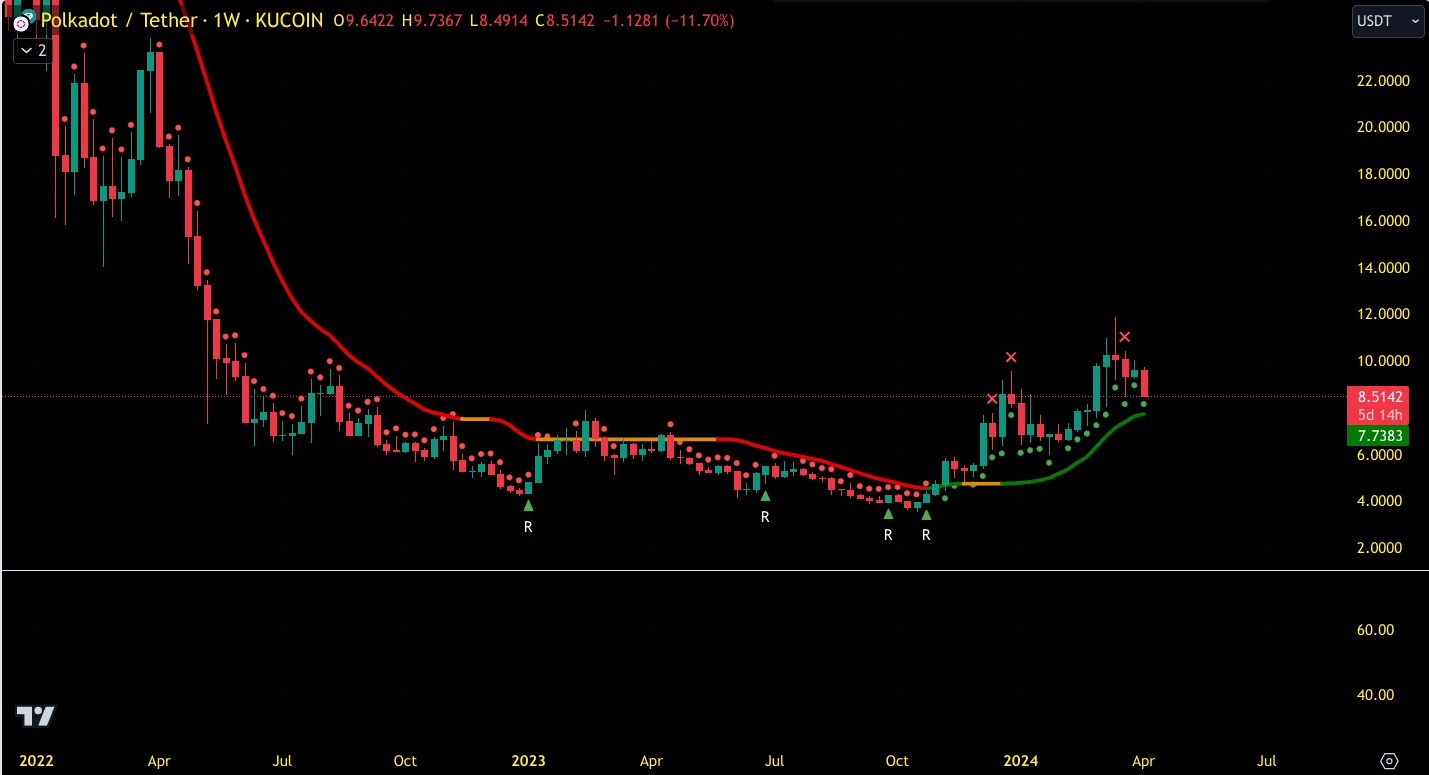1429x775 pixels.
Task: Expand the indicator legend showing 2
Action: 31,50
